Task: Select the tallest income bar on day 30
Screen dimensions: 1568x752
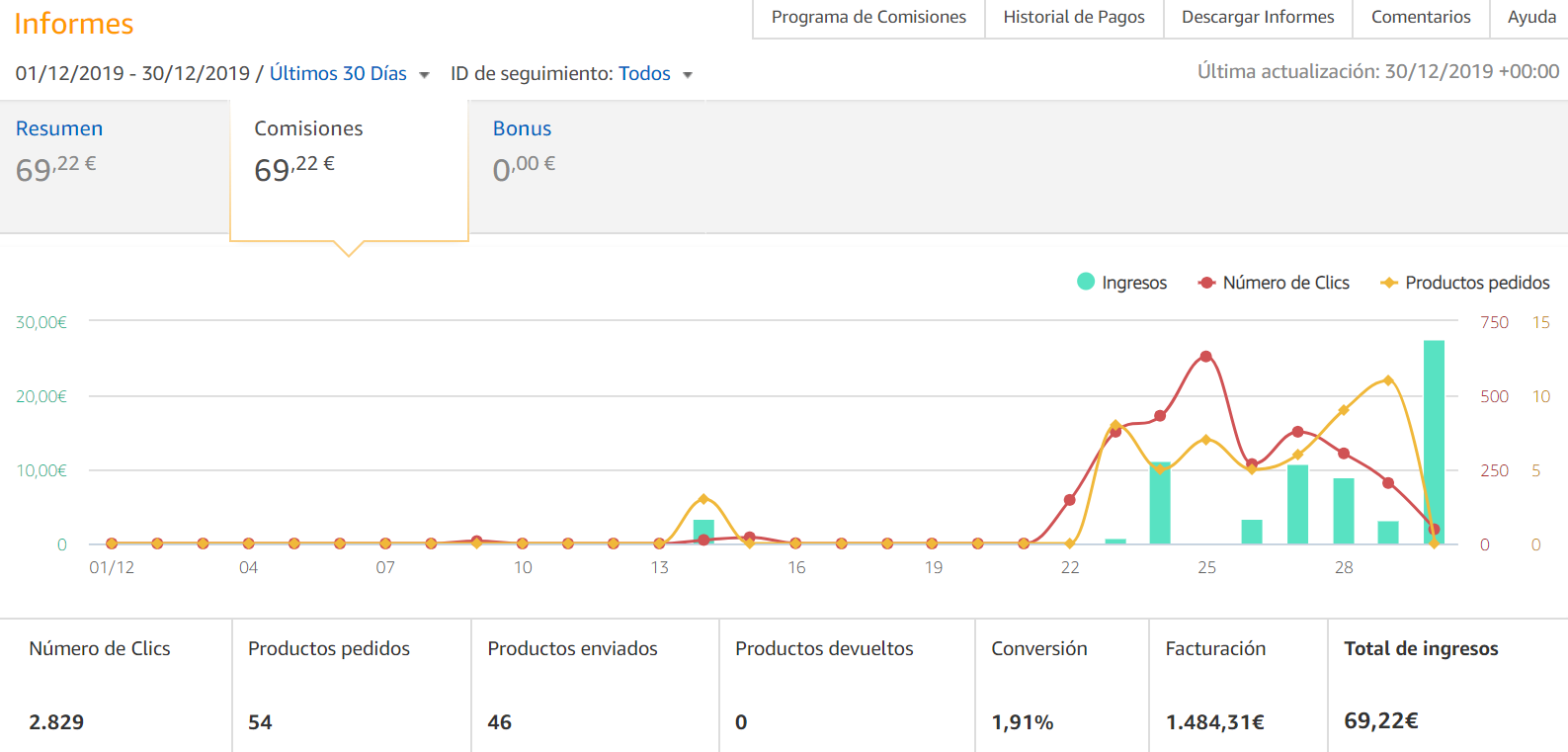Action: [1434, 442]
